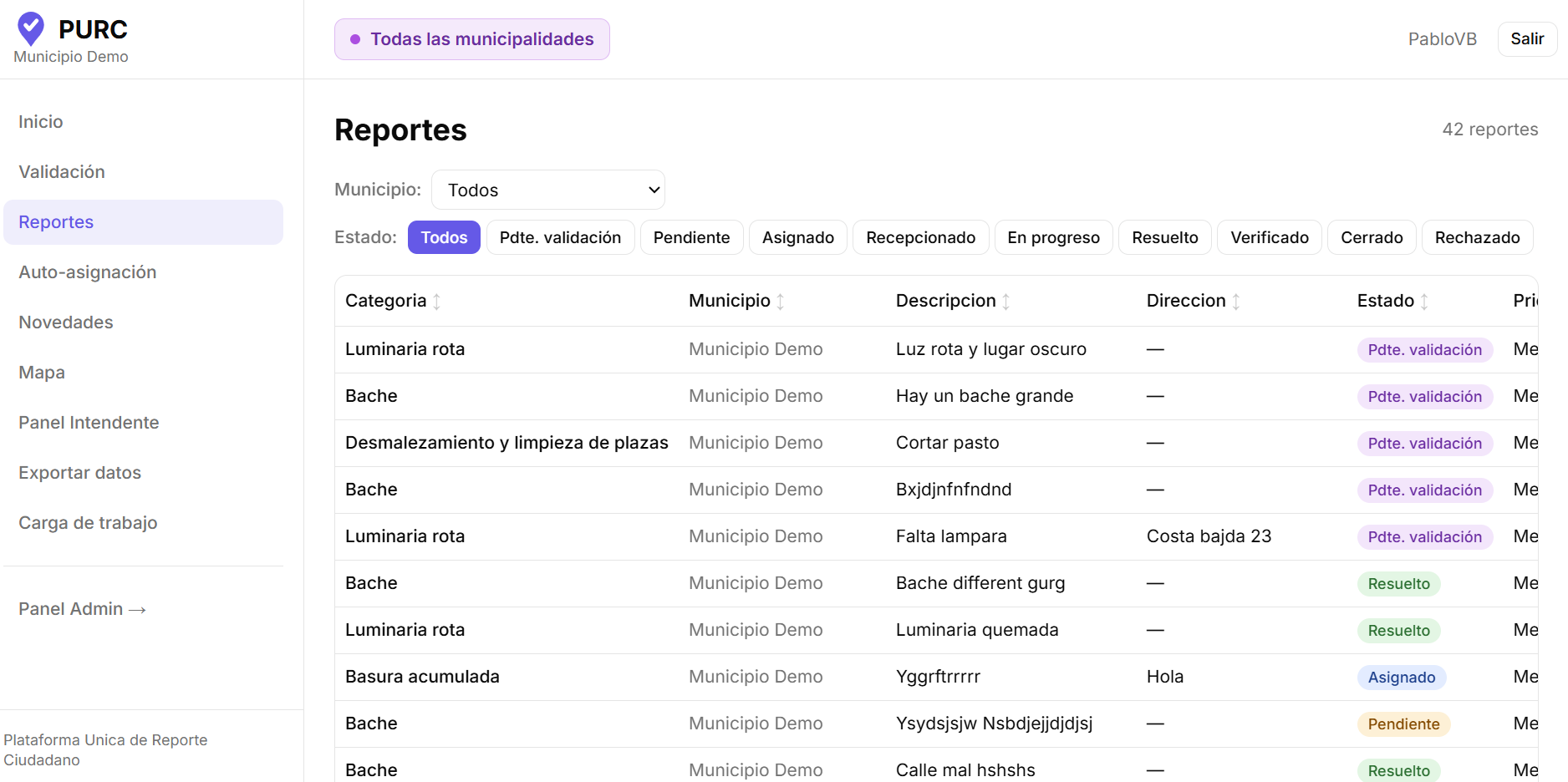Screen dimensions: 1568x782
Task: Open Exportar datos in sidebar
Action: click(143, 473)
